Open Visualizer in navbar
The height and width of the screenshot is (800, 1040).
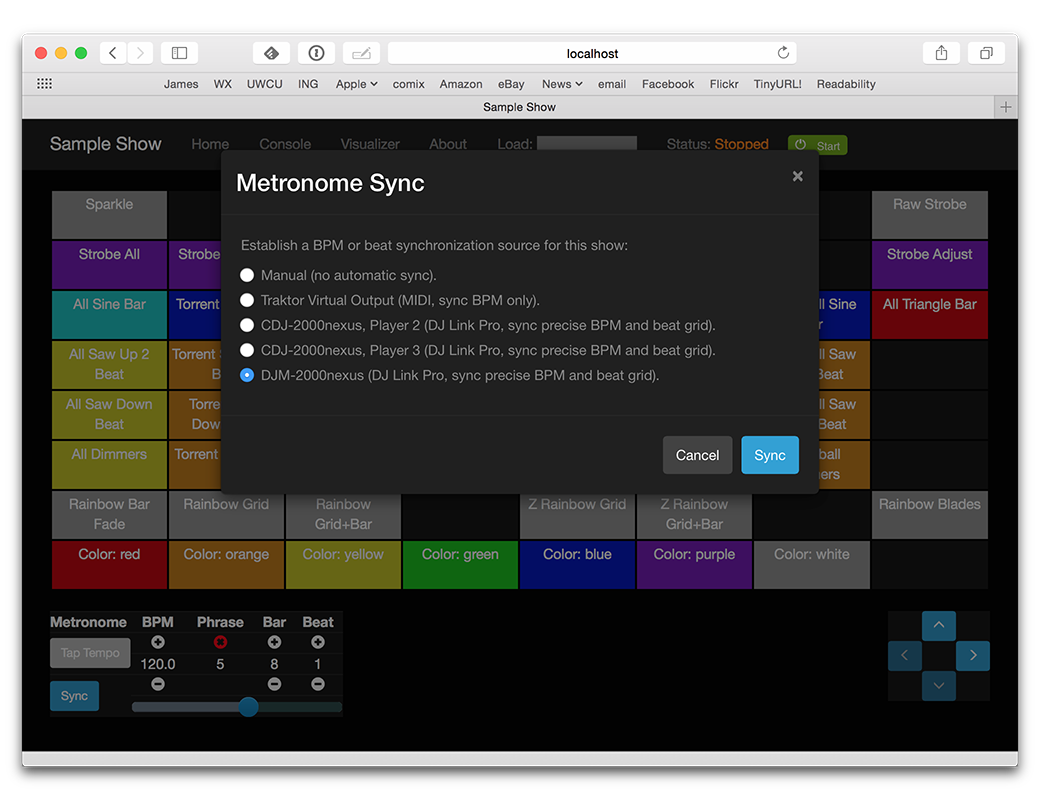[x=370, y=144]
